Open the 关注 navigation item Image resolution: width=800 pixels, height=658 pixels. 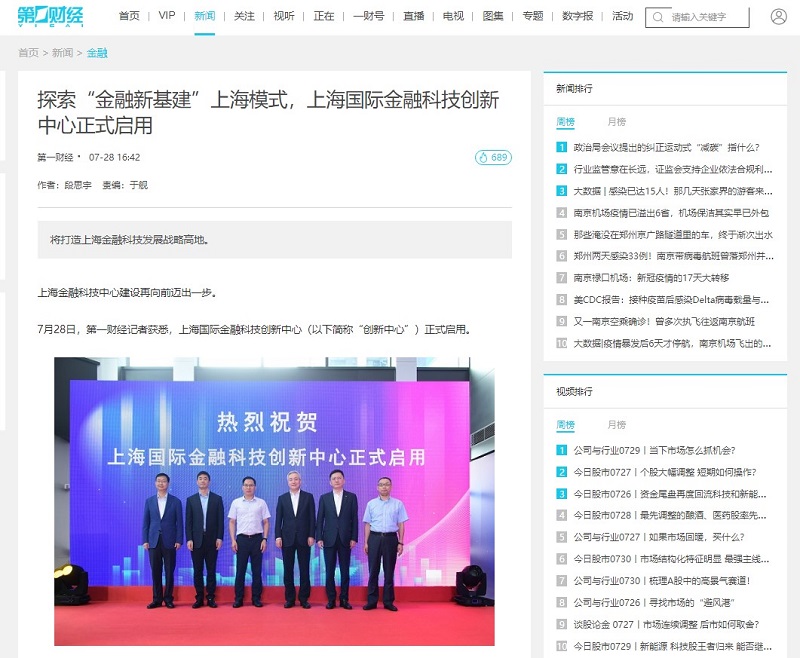(x=244, y=16)
